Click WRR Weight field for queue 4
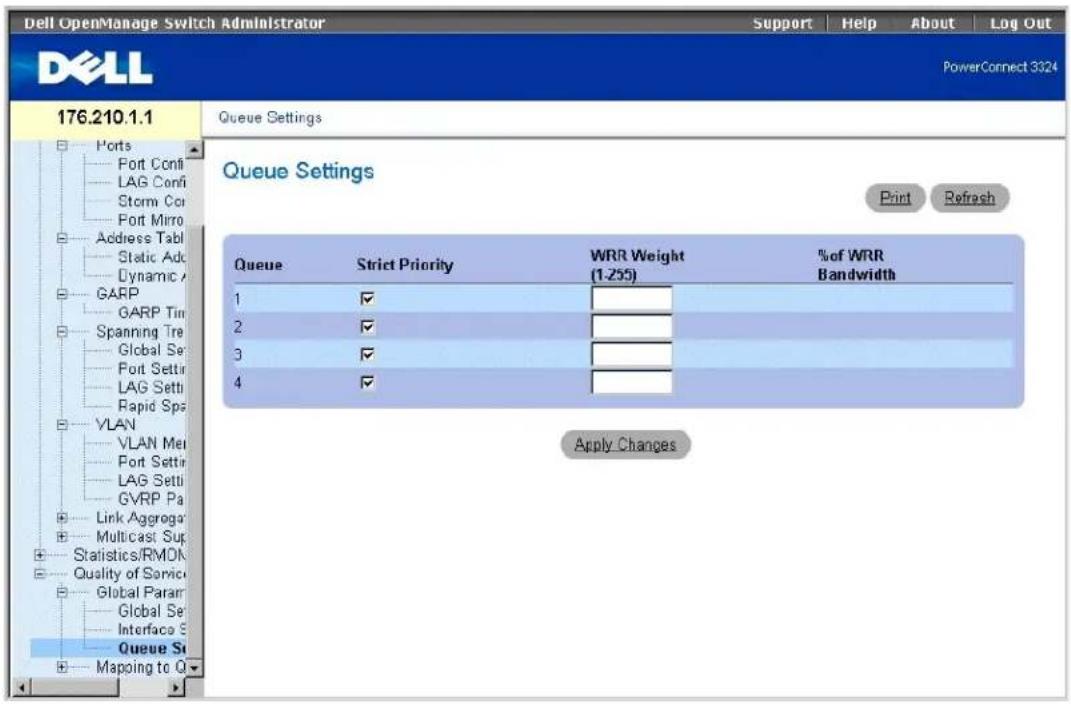This screenshot has width=1071, height=704. click(631, 382)
